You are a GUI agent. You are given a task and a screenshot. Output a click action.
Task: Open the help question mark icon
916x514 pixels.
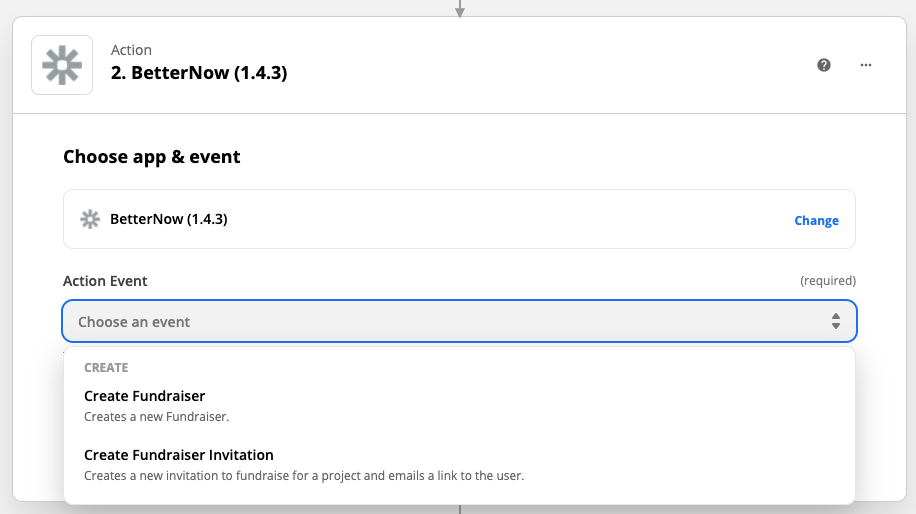point(824,65)
